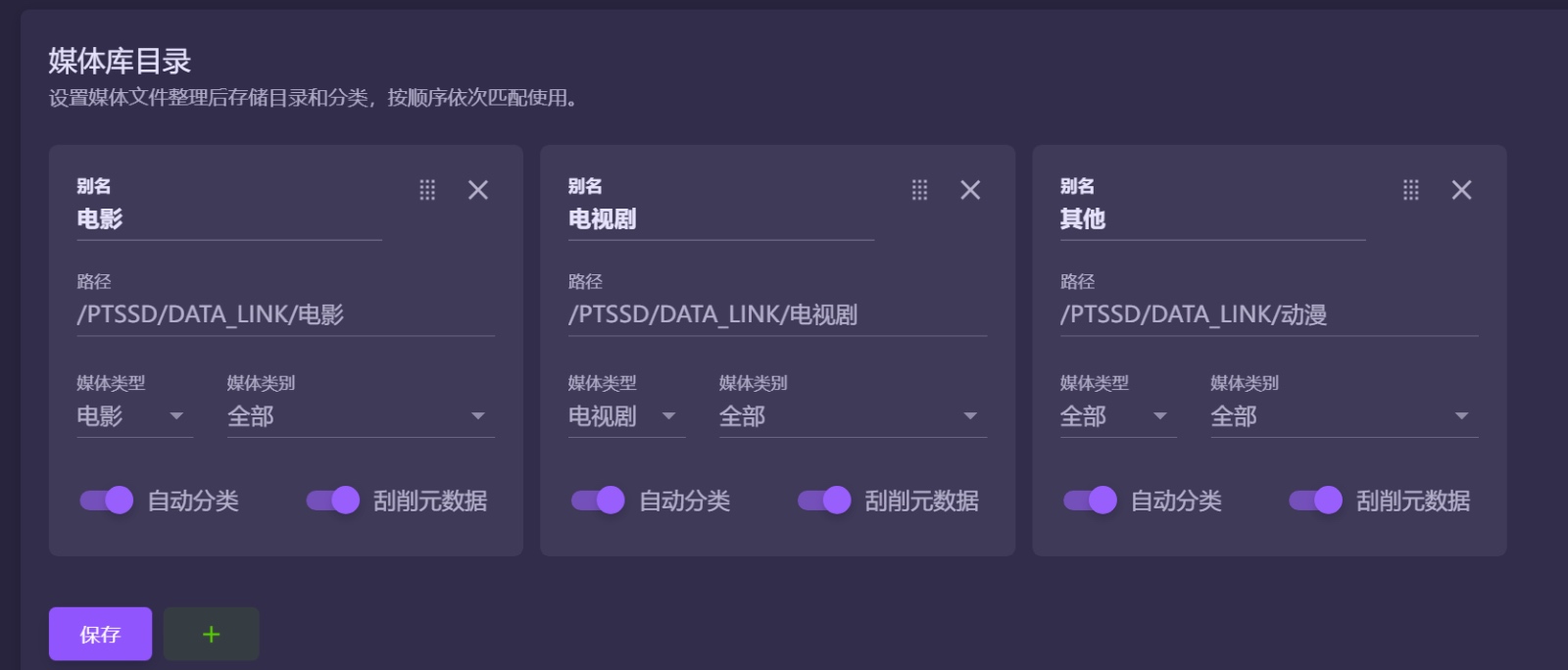Click drag handle icon on 其他 card
Viewport: 1568px width, 670px height.
[1411, 190]
